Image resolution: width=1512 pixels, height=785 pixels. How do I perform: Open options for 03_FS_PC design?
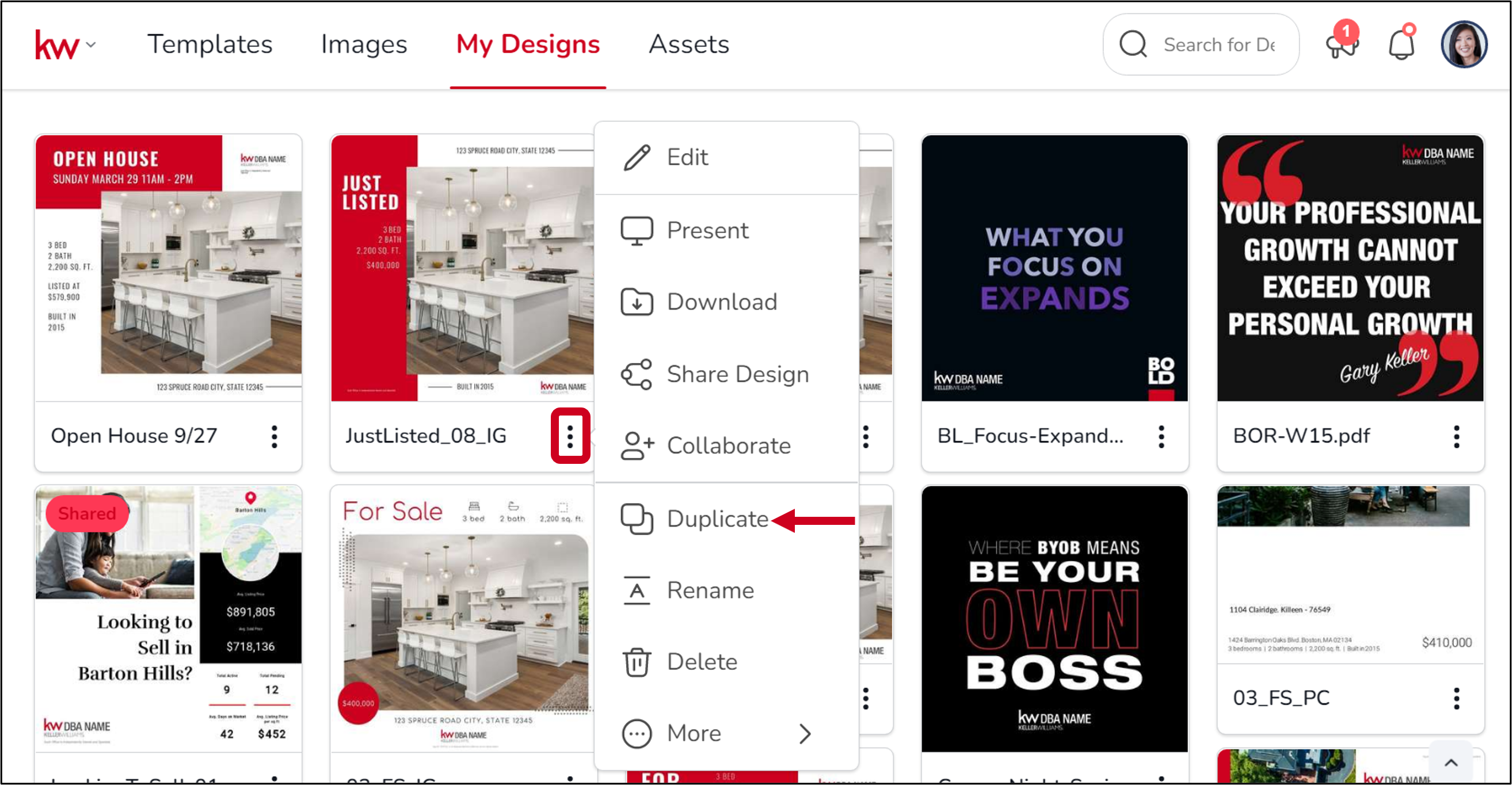1457,699
